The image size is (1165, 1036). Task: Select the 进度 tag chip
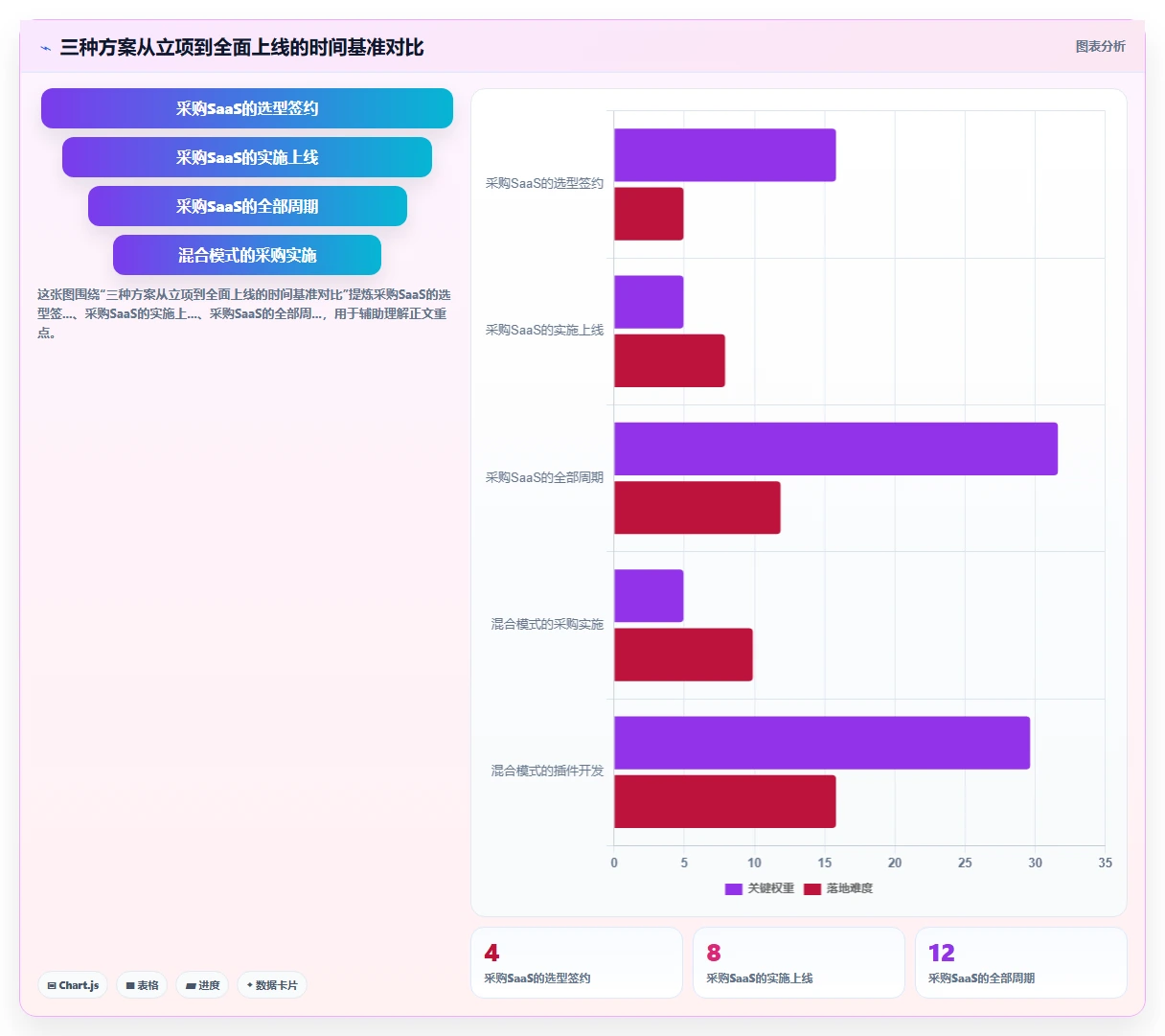coord(202,985)
